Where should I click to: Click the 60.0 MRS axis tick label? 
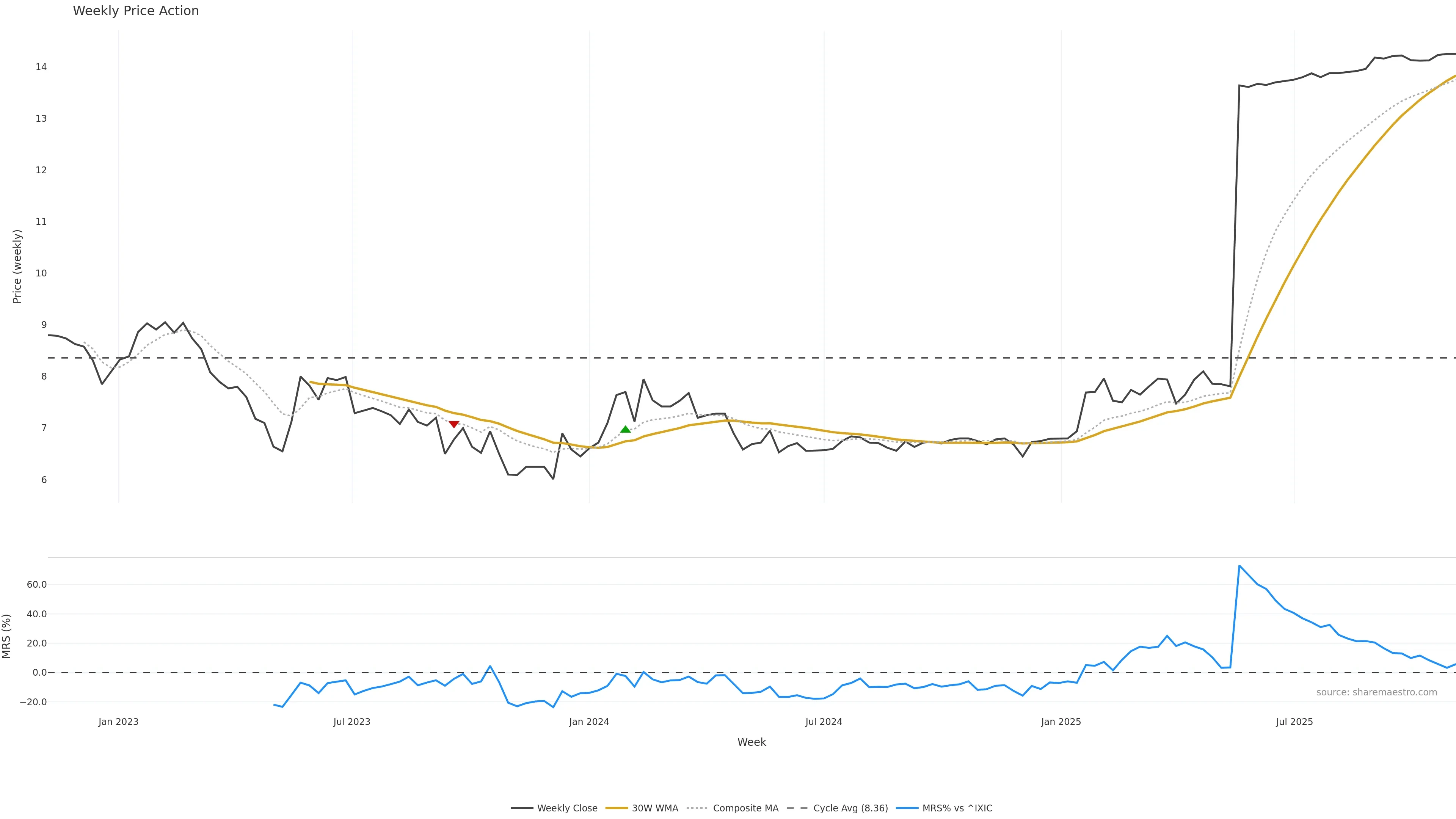pyautogui.click(x=37, y=584)
